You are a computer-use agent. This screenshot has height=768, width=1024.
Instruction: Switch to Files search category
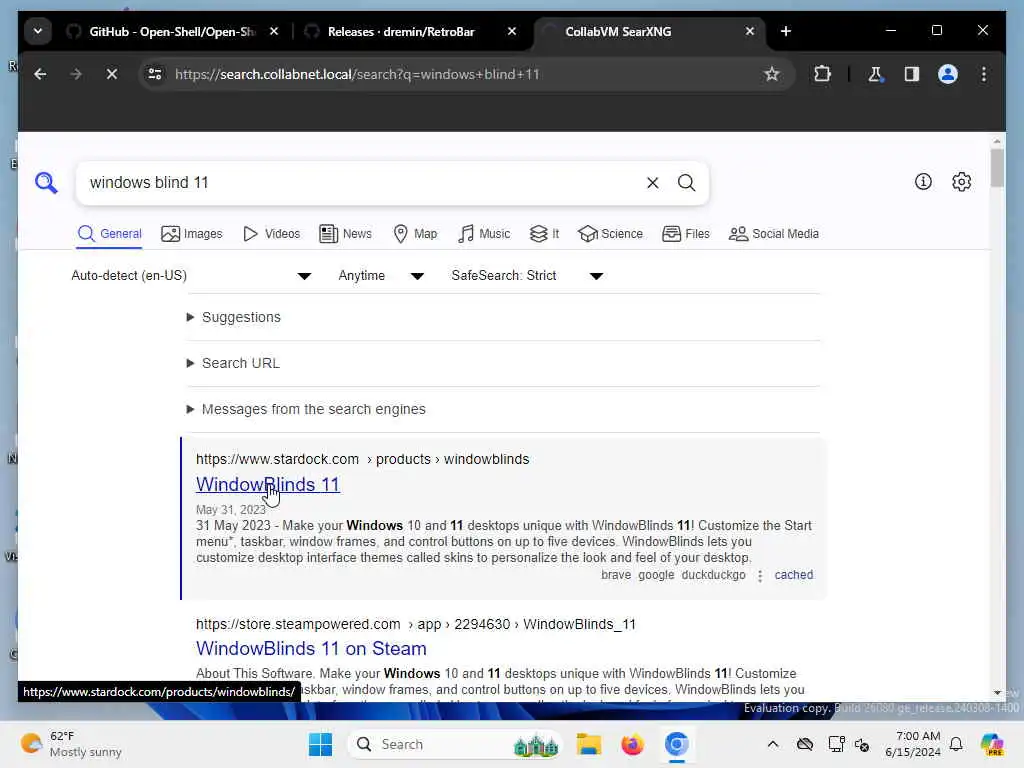click(686, 234)
